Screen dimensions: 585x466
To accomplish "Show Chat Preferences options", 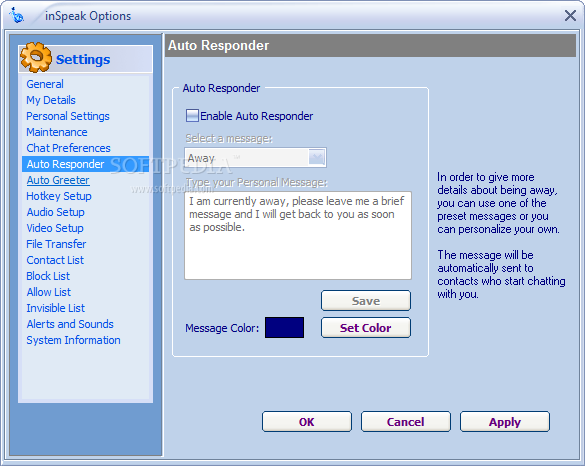I will [x=68, y=148].
